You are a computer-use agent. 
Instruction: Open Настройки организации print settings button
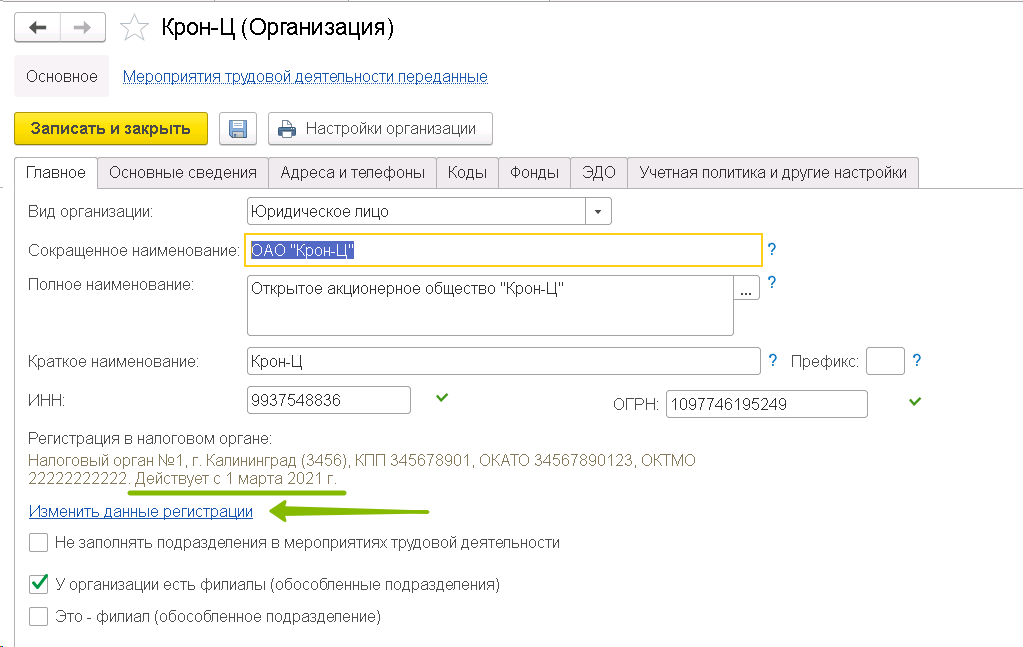pyautogui.click(x=380, y=129)
